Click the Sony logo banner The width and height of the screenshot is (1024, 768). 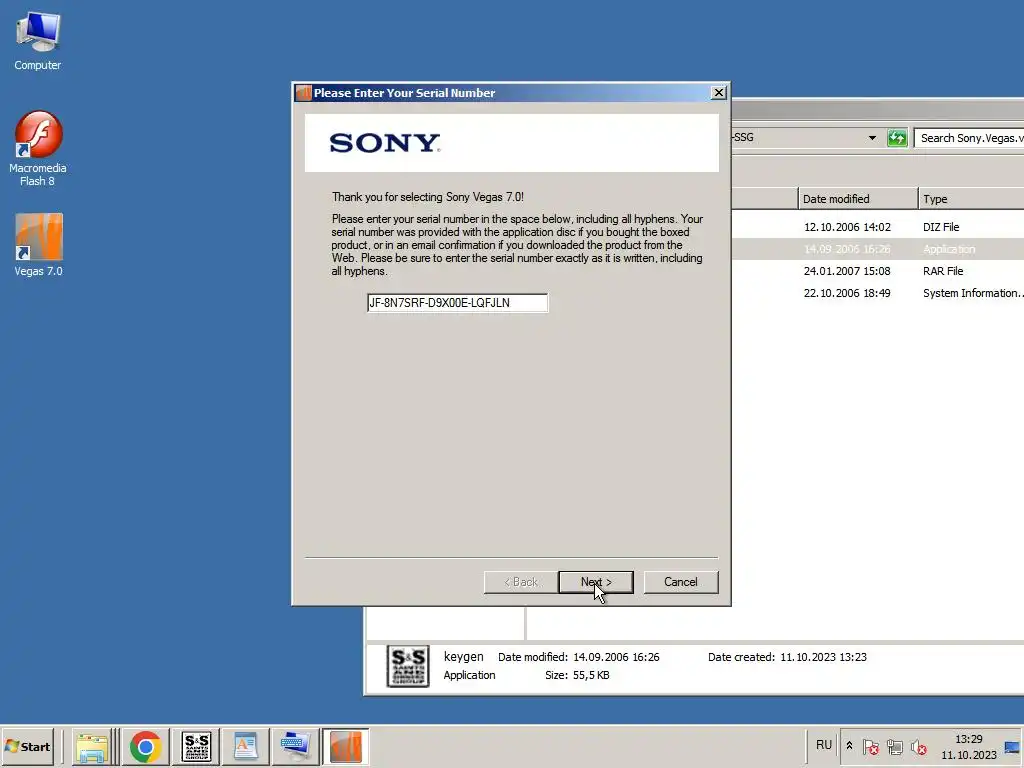pyautogui.click(x=511, y=143)
